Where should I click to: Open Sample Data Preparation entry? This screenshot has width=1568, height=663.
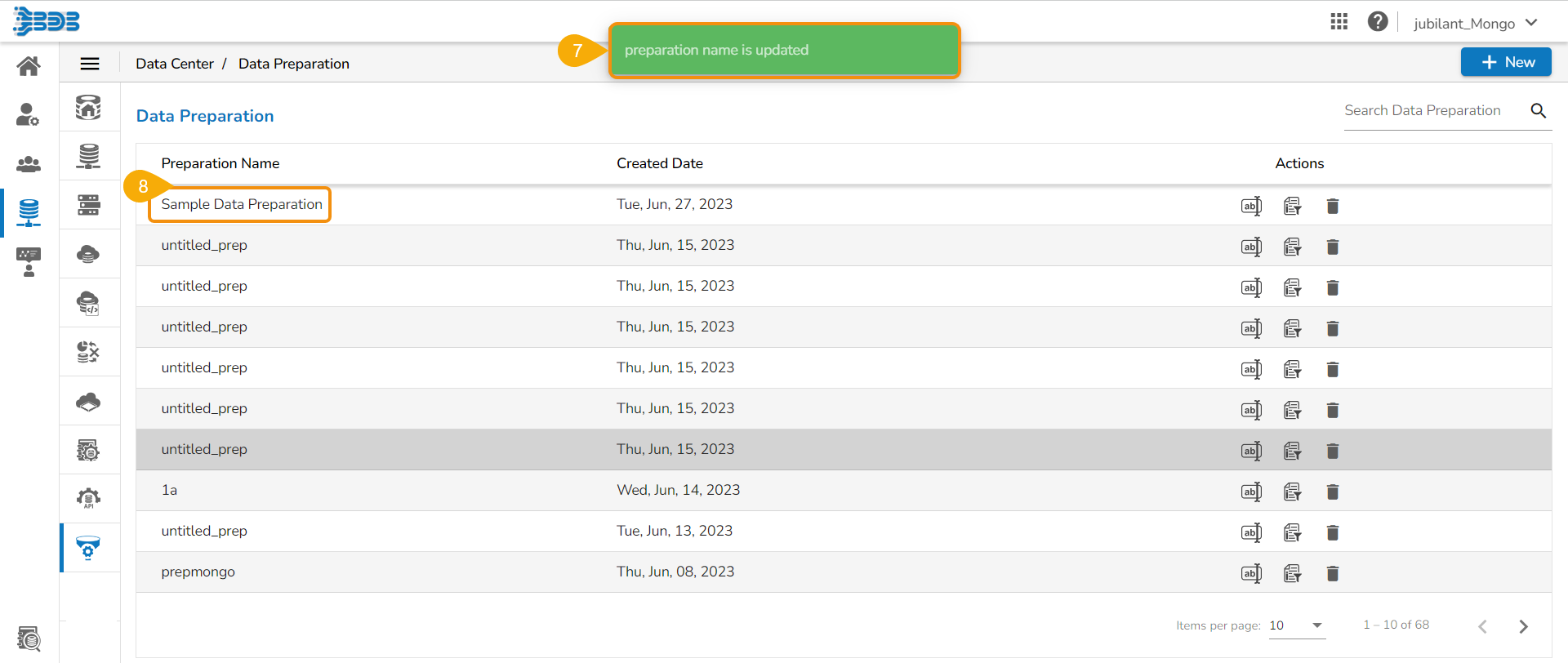click(x=242, y=204)
